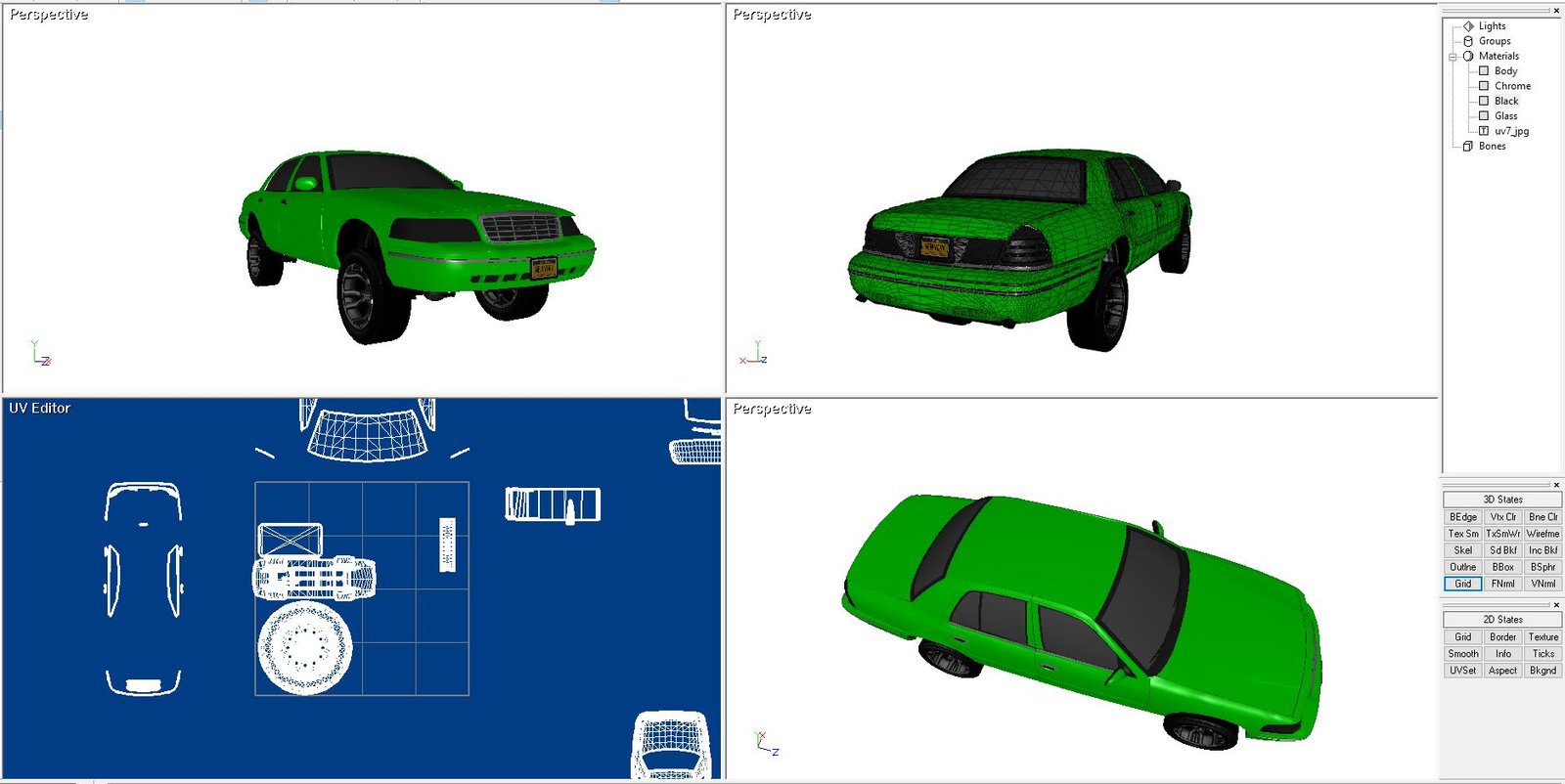Click the axis gizmo in top-right viewport

click(753, 354)
